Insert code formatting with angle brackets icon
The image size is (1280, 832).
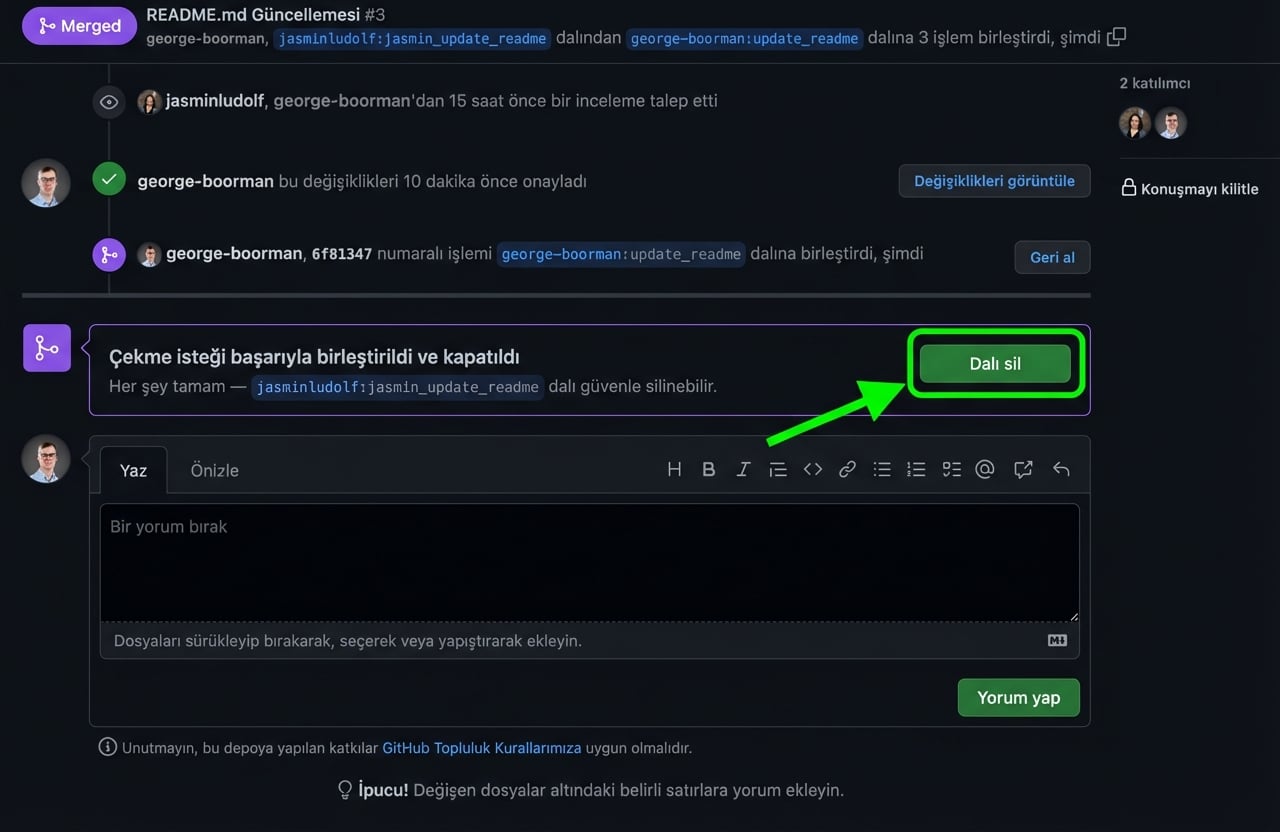(x=813, y=469)
